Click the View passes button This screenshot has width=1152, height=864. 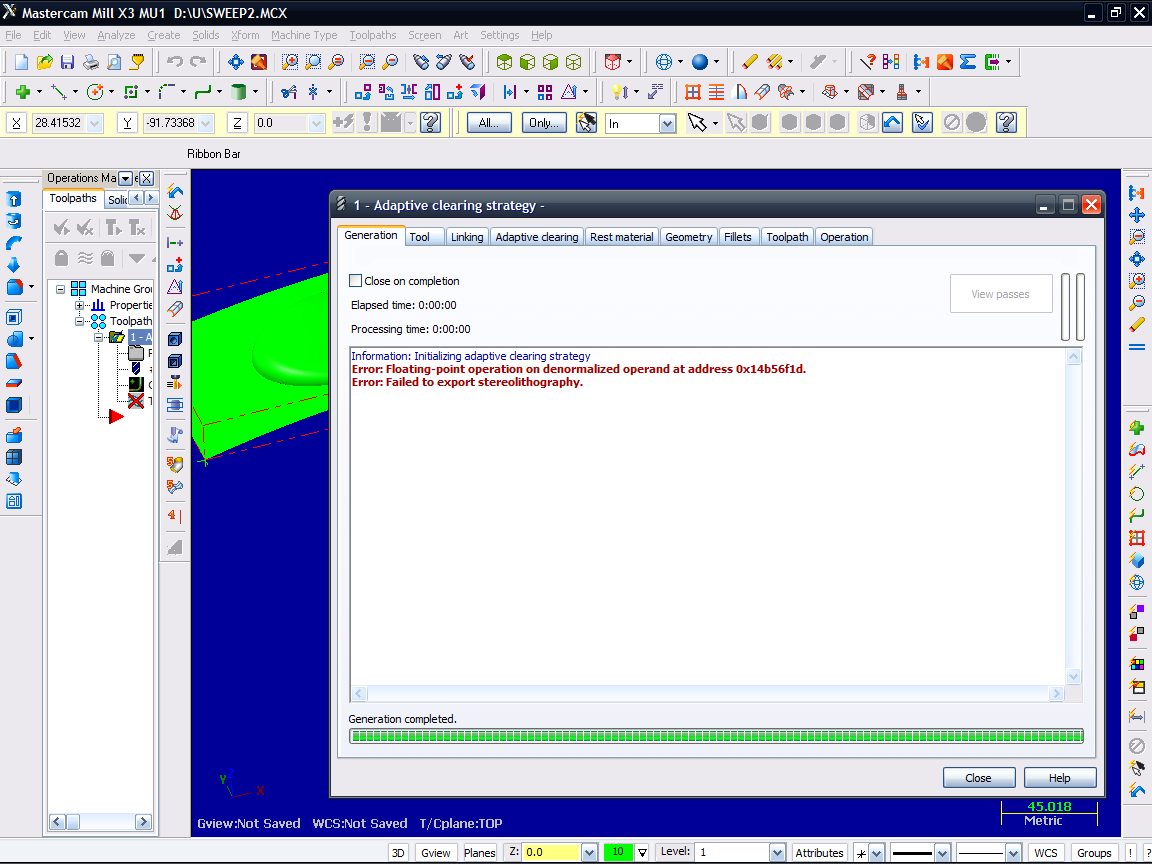coord(1001,294)
